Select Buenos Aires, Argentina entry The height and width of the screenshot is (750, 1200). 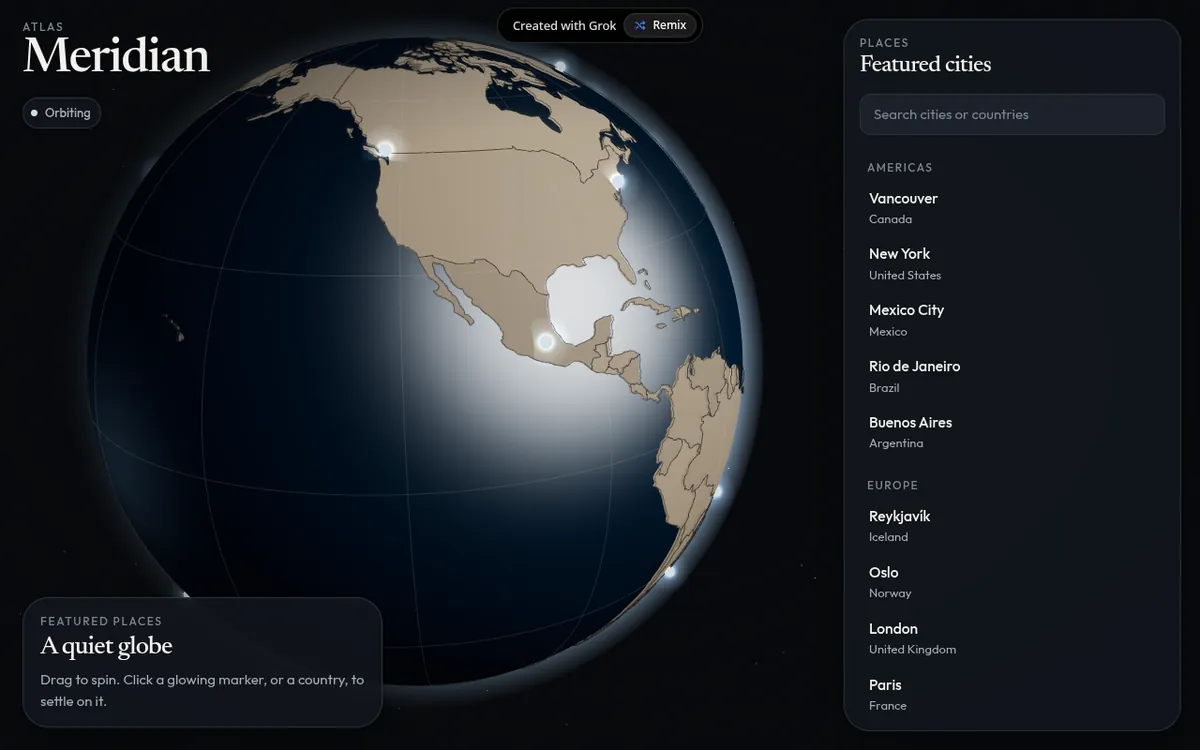point(1012,432)
